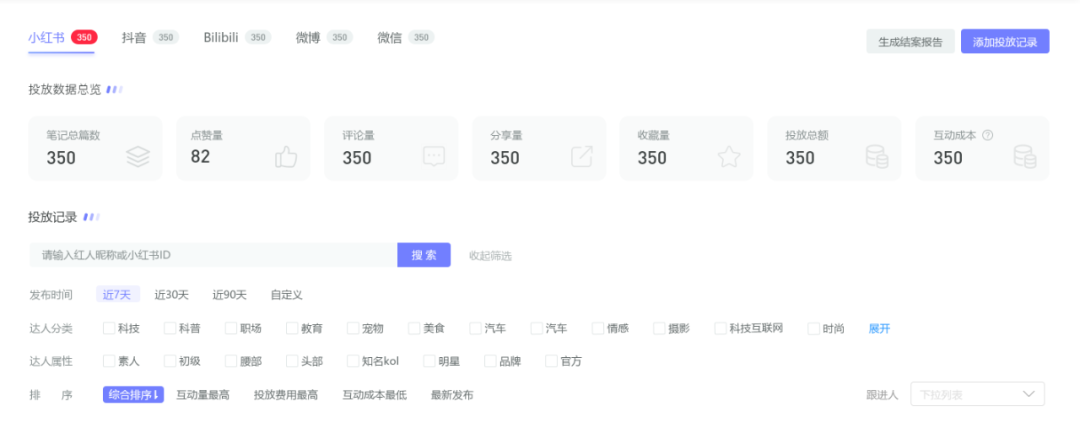The image size is (1080, 423).
Task: Tick the 明星 attribute checkbox
Action: pyautogui.click(x=429, y=361)
